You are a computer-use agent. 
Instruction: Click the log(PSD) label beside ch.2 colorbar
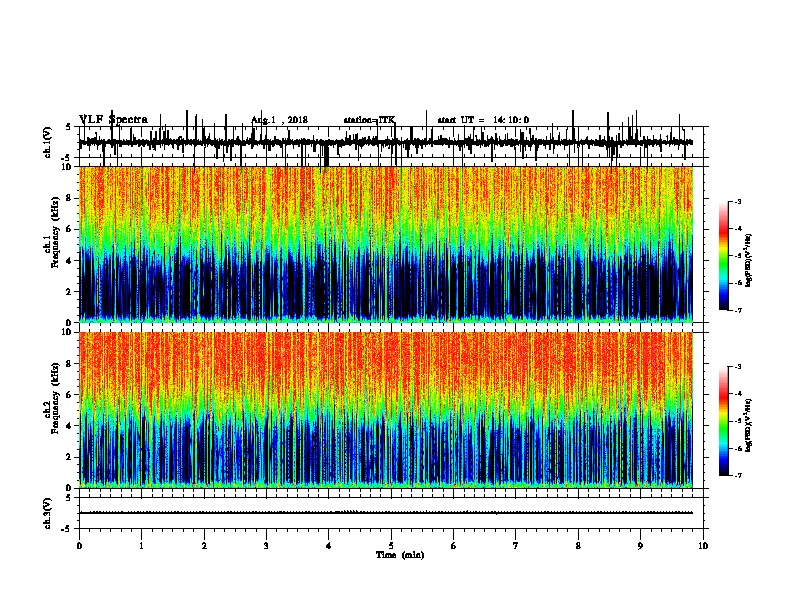pos(748,425)
